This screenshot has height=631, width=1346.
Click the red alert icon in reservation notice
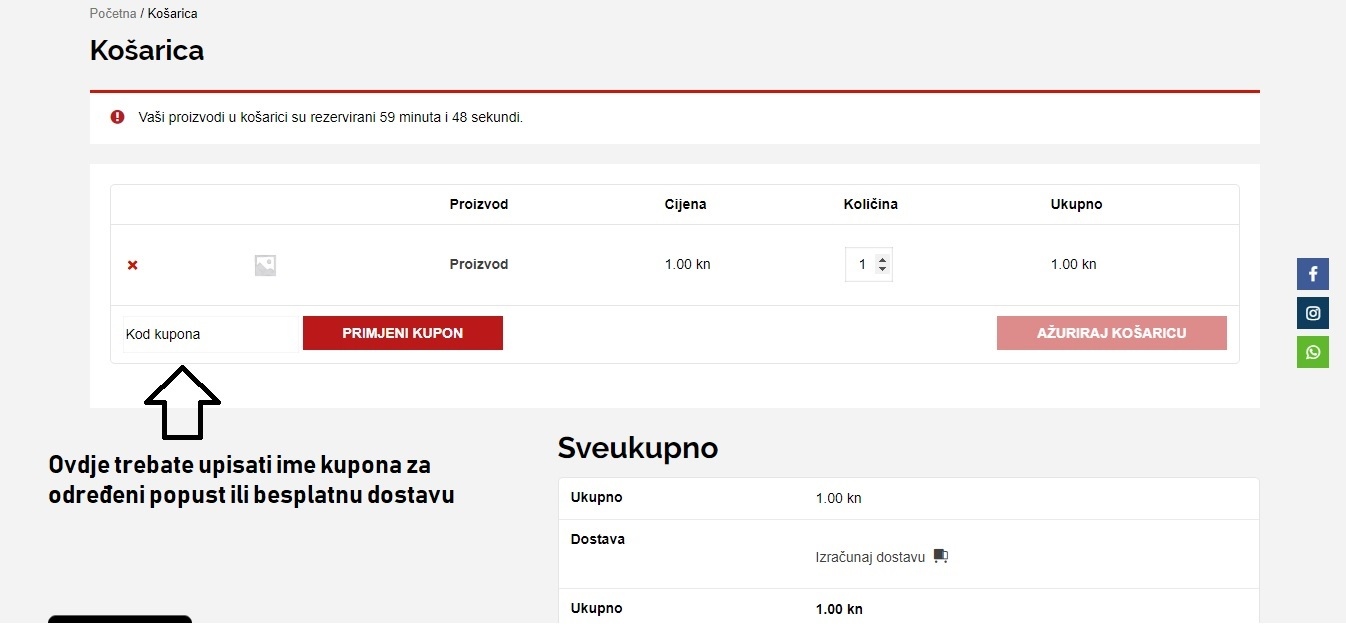[x=118, y=117]
